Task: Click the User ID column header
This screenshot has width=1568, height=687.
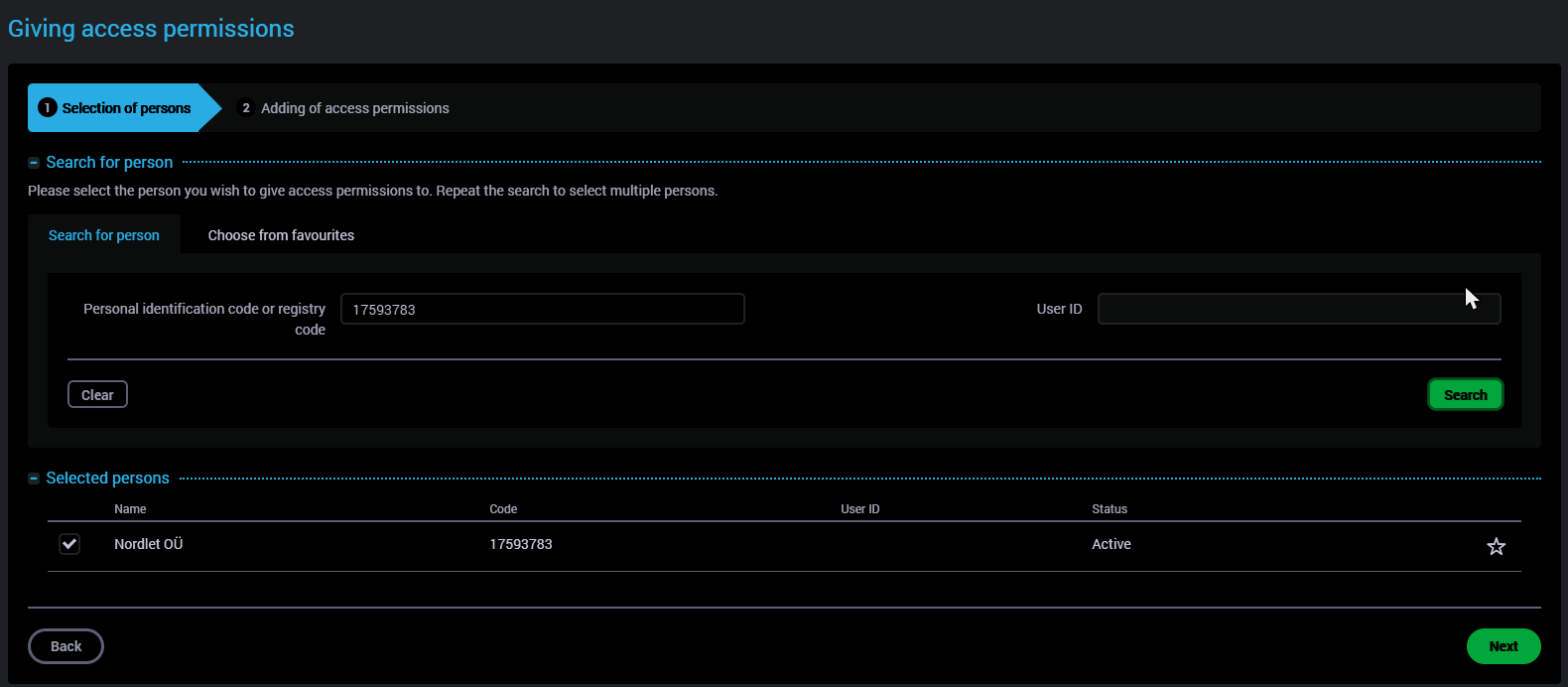Action: [x=860, y=509]
